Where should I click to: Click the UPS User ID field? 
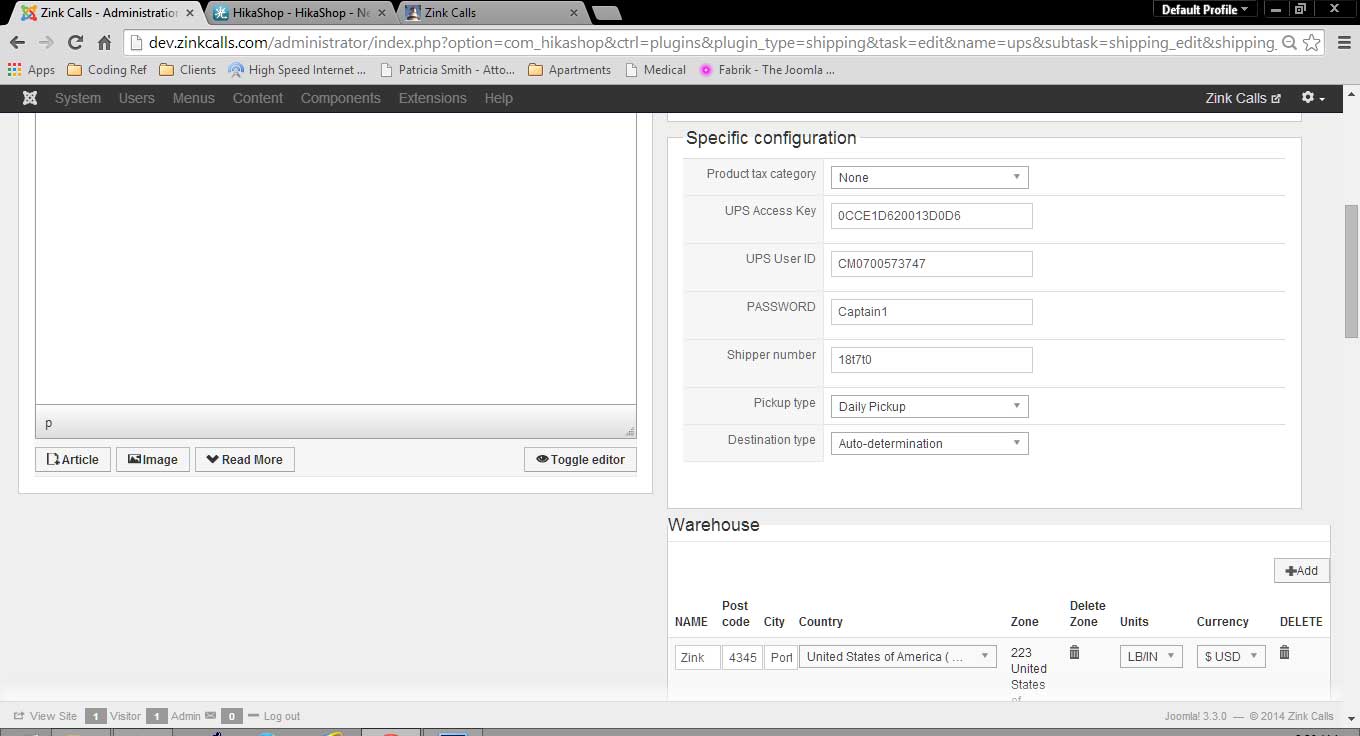pos(932,263)
